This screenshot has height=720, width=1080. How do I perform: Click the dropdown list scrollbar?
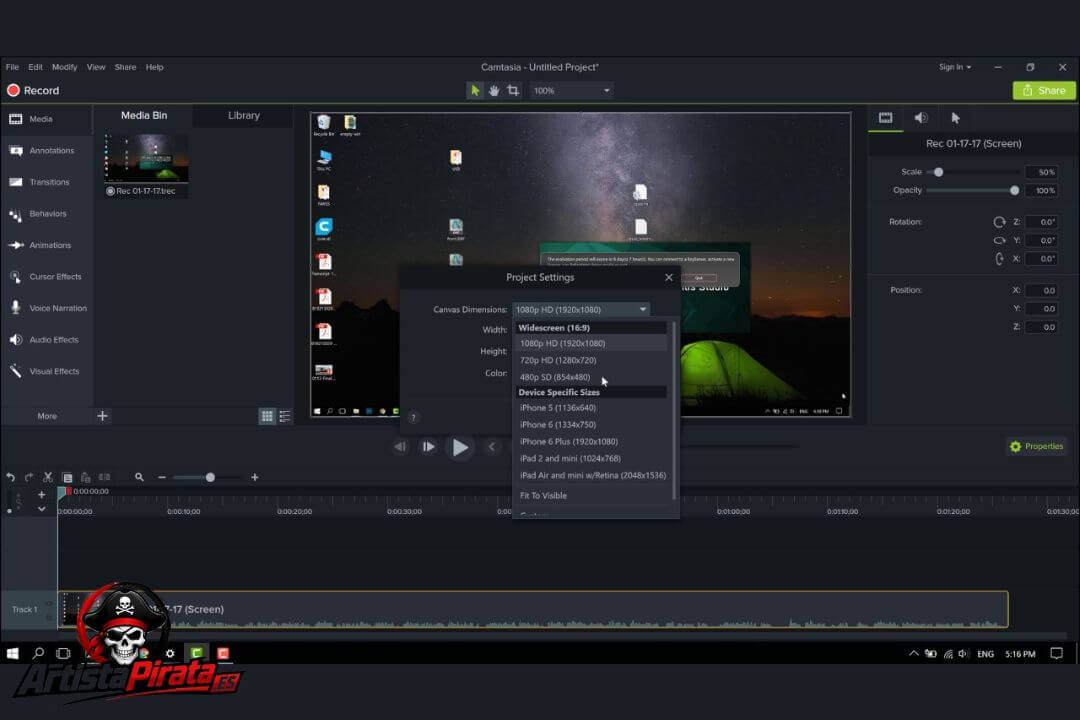point(674,410)
